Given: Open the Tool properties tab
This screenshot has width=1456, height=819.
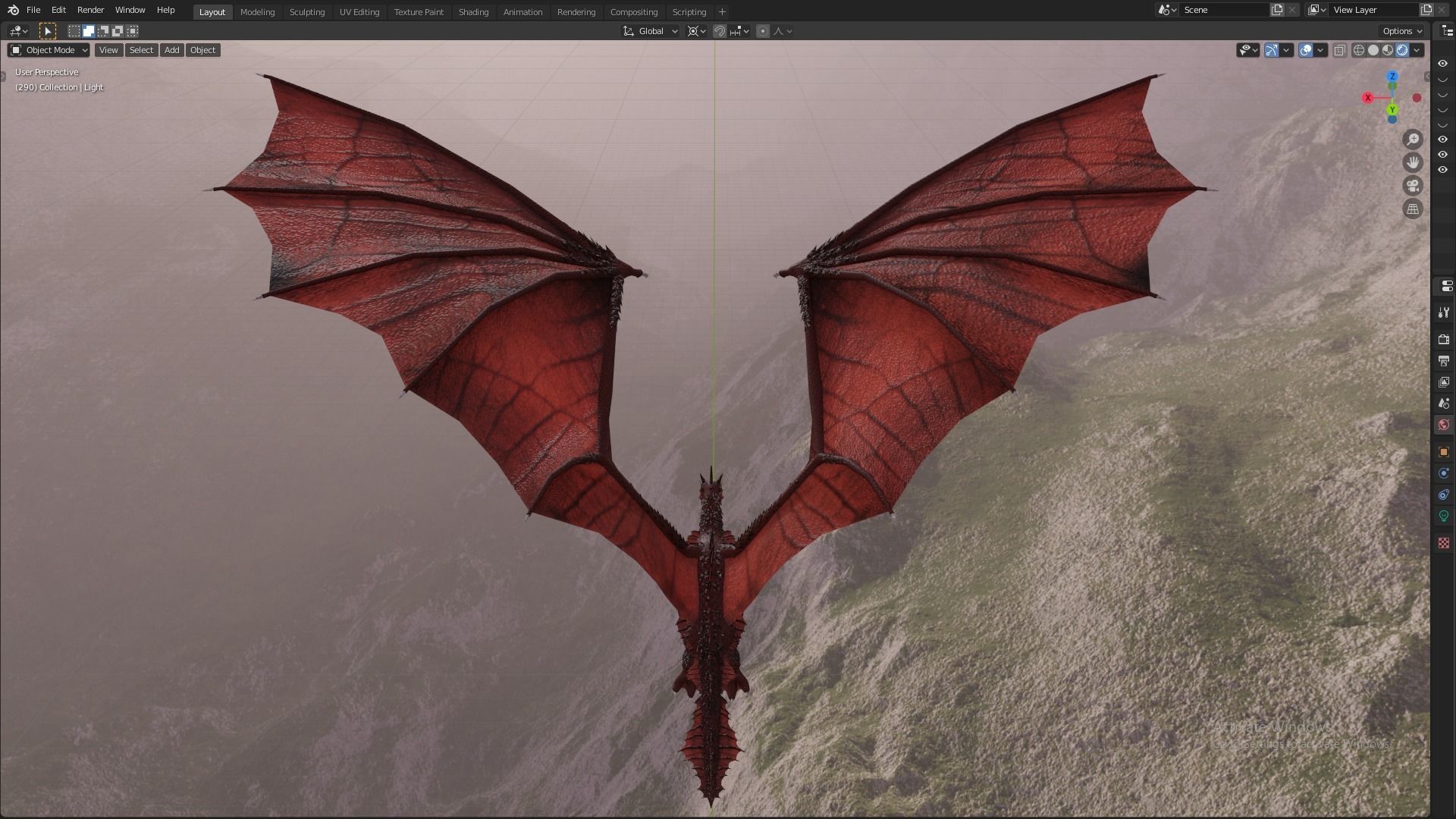Looking at the screenshot, I should point(1443,312).
